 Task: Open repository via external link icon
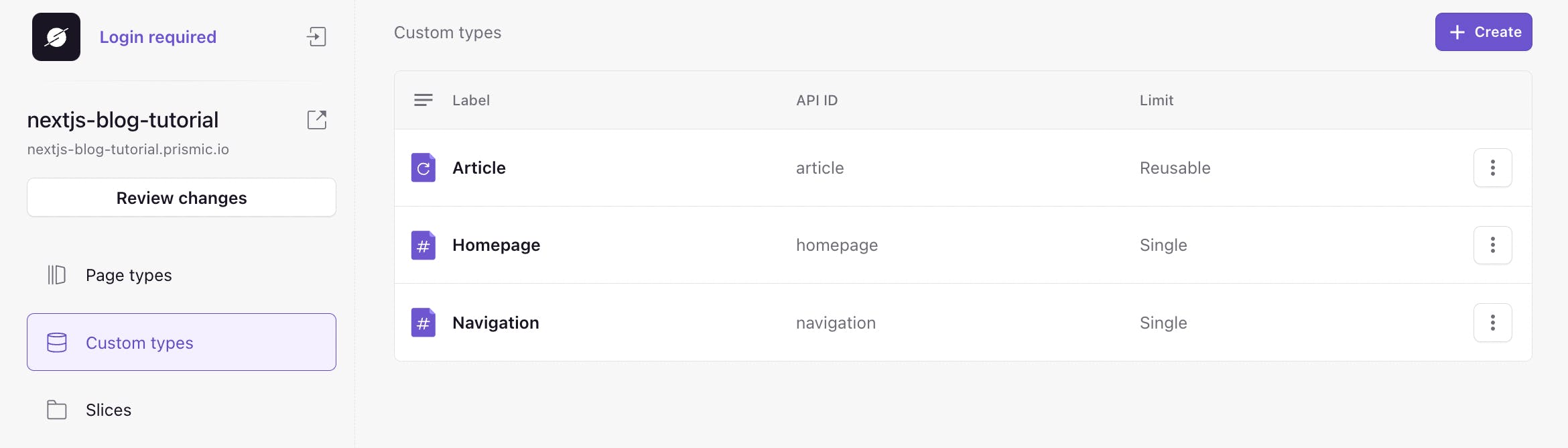click(x=316, y=120)
